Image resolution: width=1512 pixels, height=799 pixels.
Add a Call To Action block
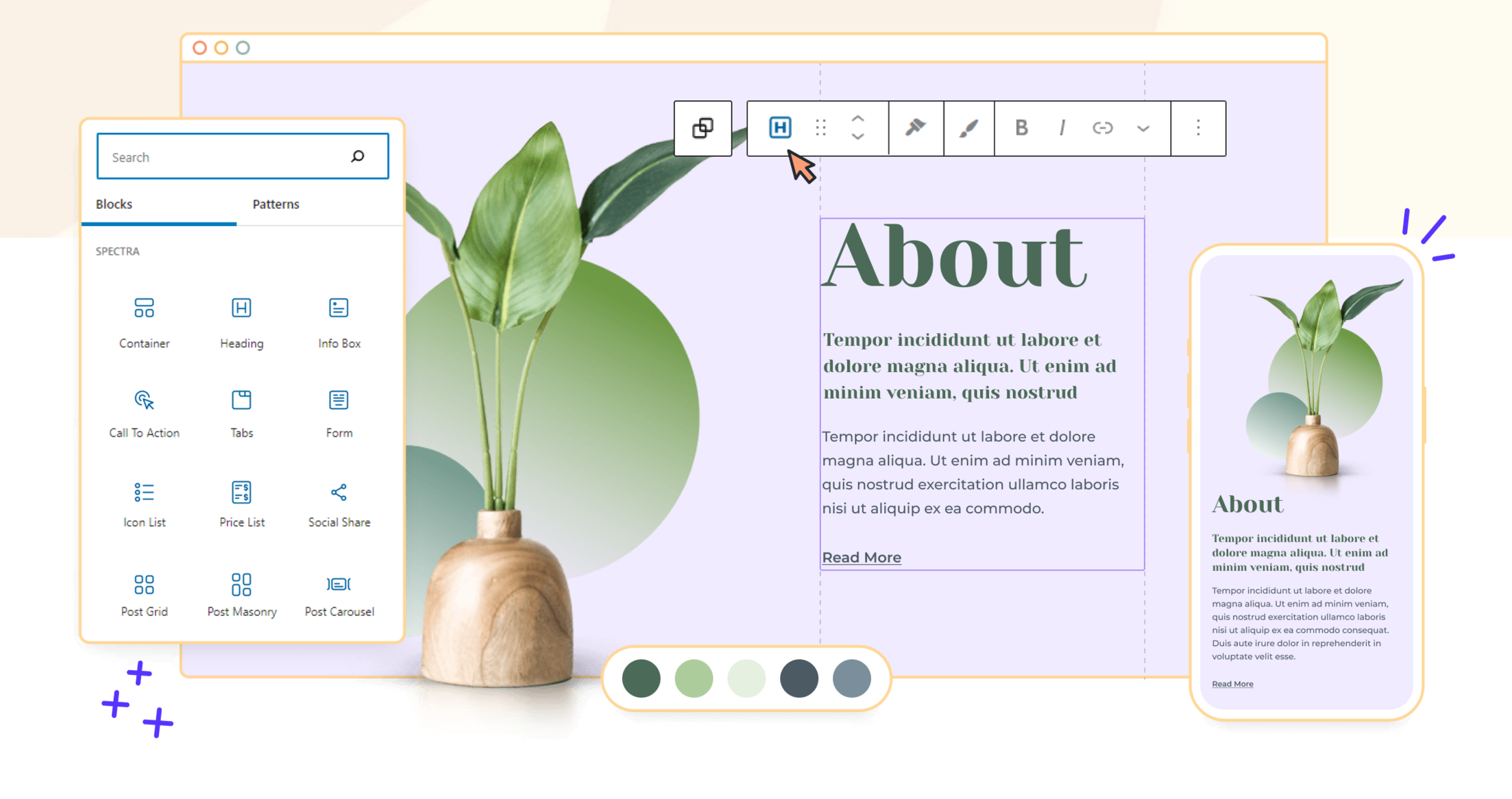pos(144,411)
